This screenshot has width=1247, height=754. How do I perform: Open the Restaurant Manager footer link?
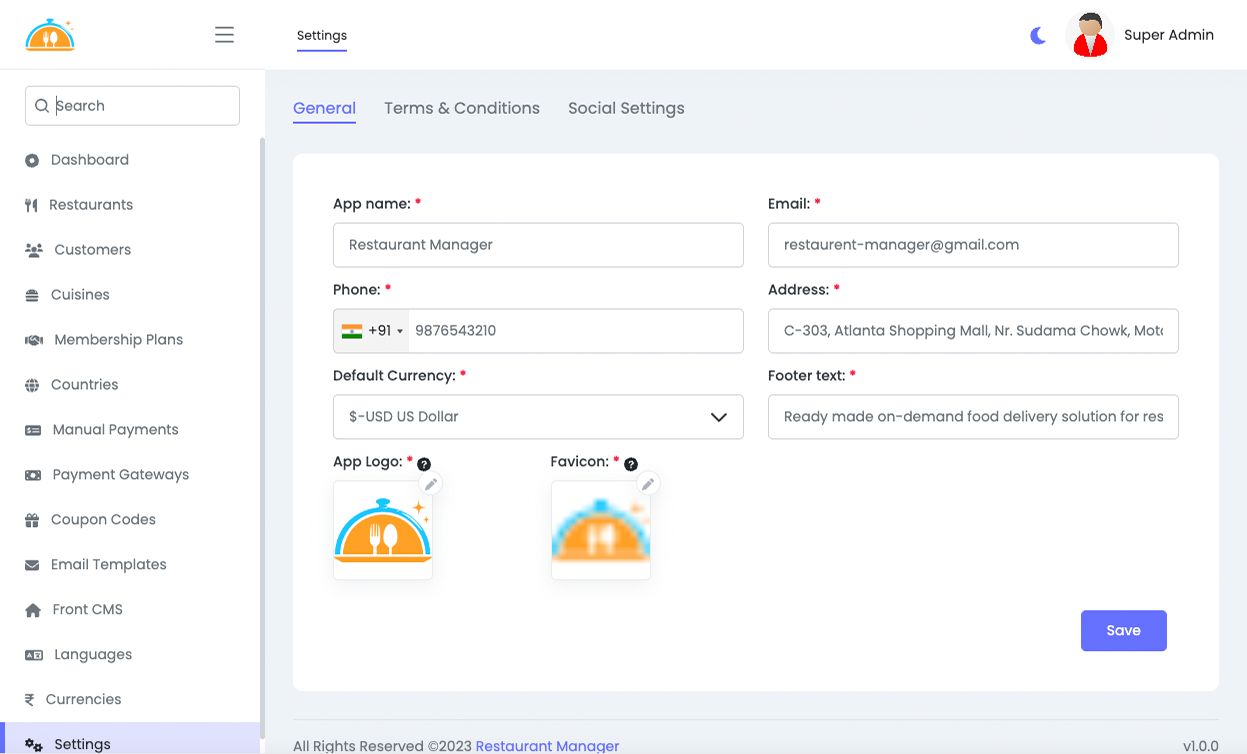click(x=547, y=746)
